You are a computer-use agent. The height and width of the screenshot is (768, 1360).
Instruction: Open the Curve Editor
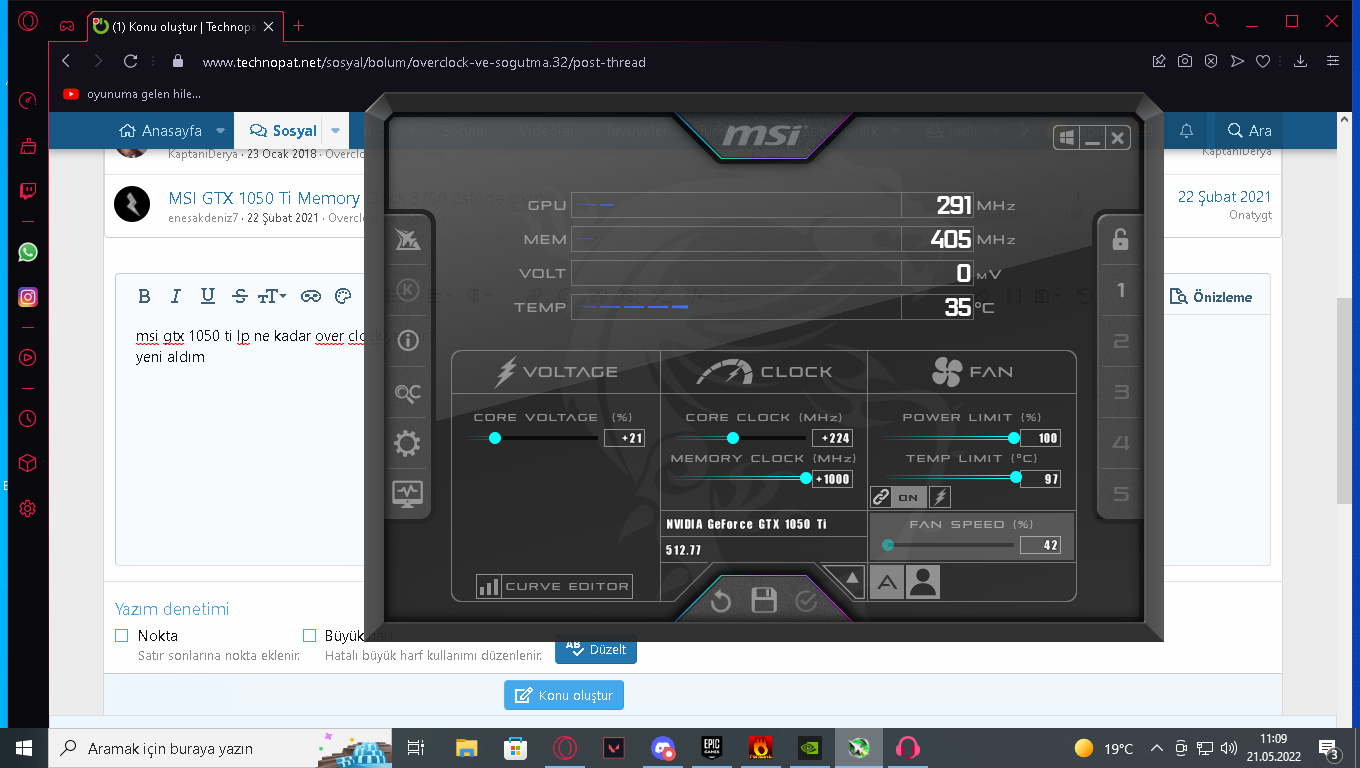pos(554,587)
